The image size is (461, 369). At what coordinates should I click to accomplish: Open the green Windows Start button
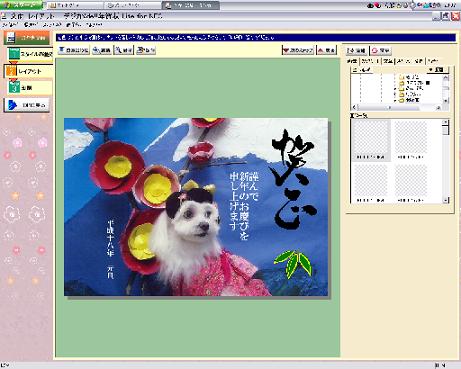click(x=21, y=5)
